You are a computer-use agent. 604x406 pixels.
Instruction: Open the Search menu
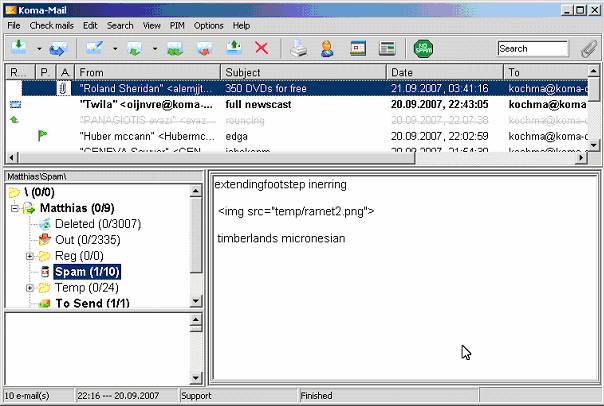pyautogui.click(x=120, y=26)
